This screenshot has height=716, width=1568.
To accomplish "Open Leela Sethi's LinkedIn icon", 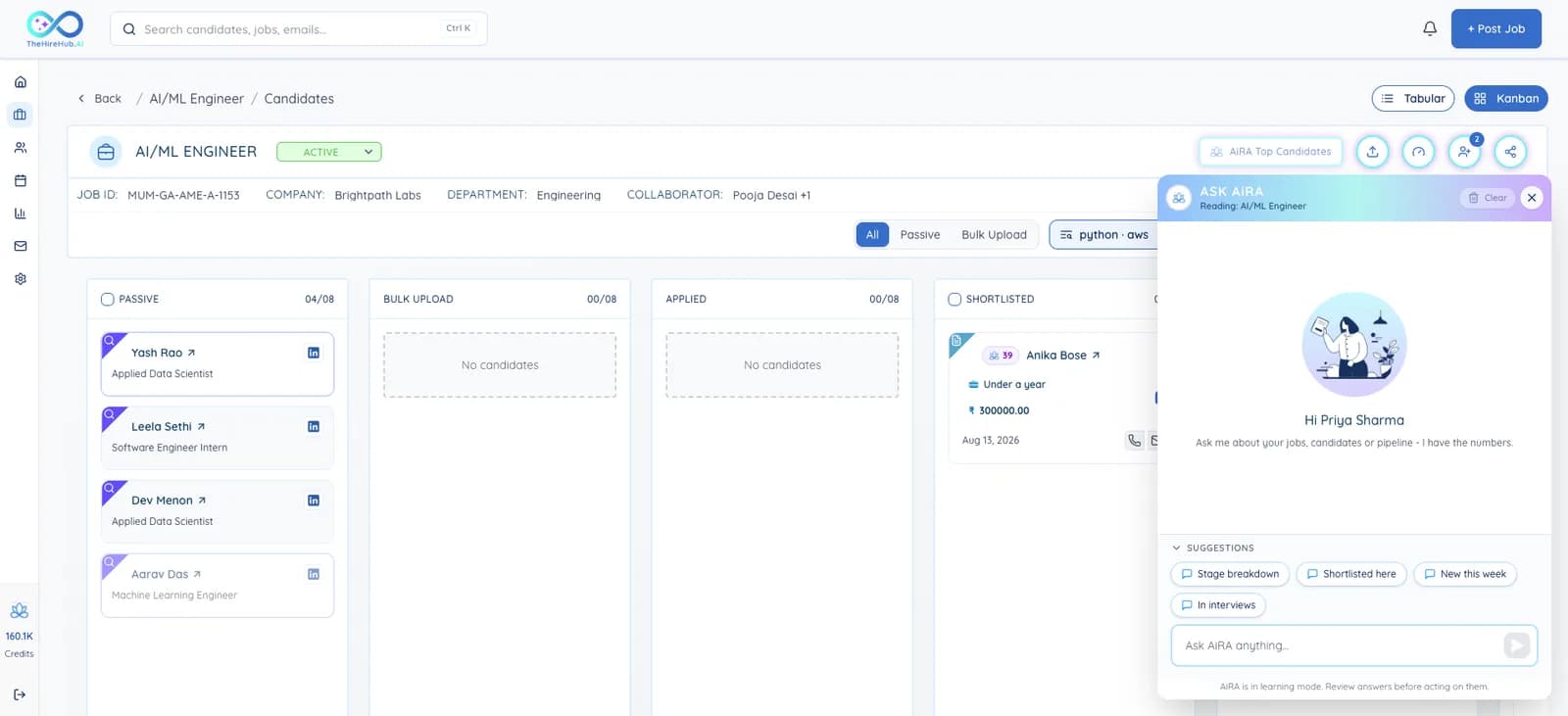I will coord(314,426).
